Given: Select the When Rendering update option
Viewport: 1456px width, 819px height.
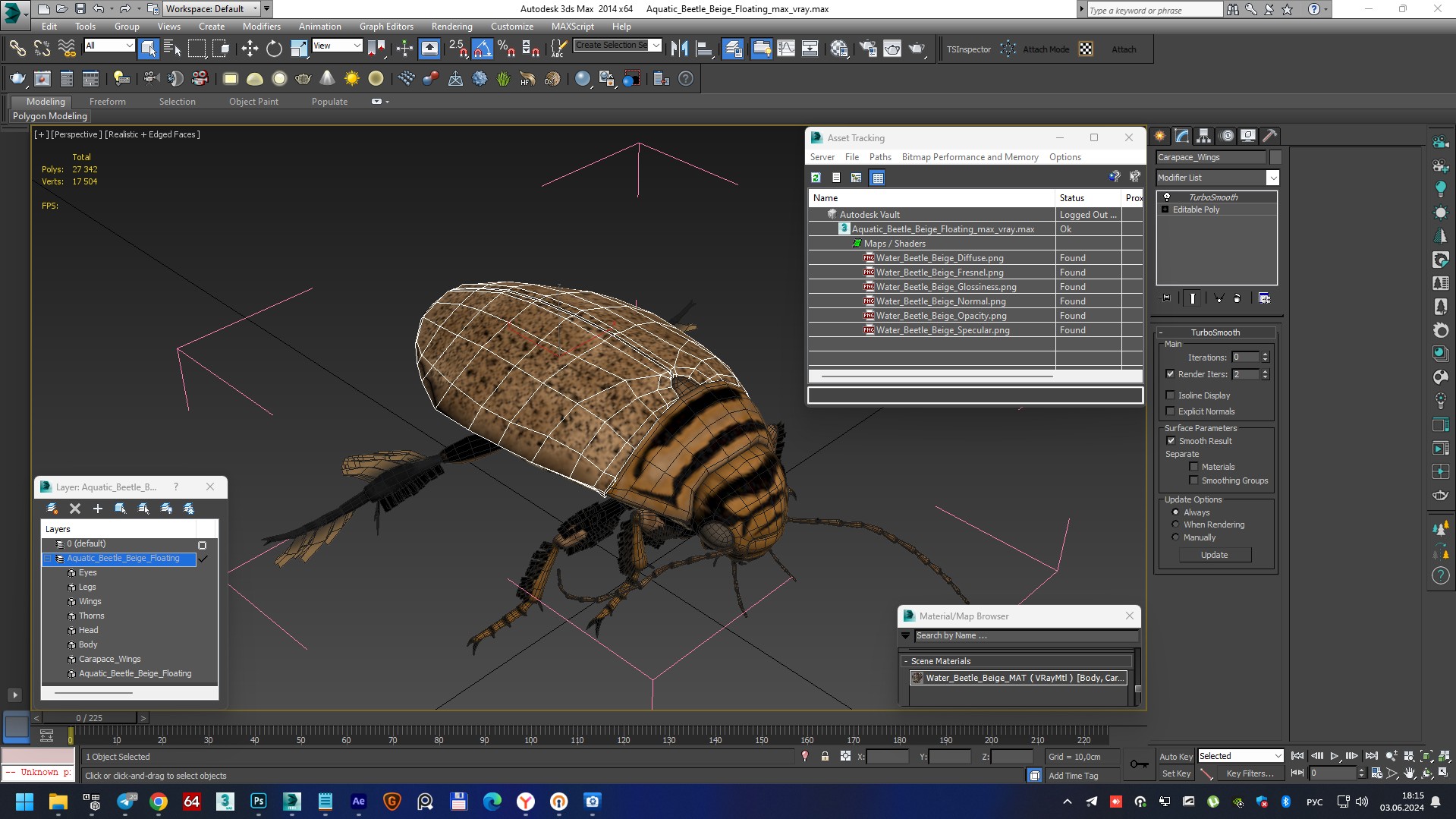Looking at the screenshot, I should pyautogui.click(x=1176, y=524).
